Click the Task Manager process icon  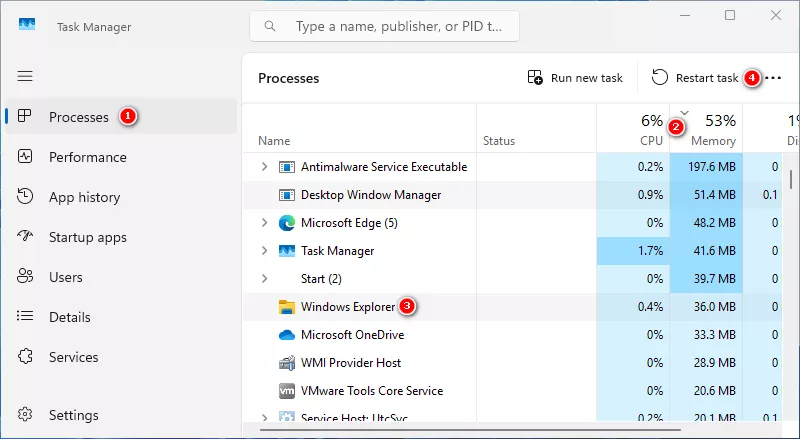pyautogui.click(x=287, y=251)
